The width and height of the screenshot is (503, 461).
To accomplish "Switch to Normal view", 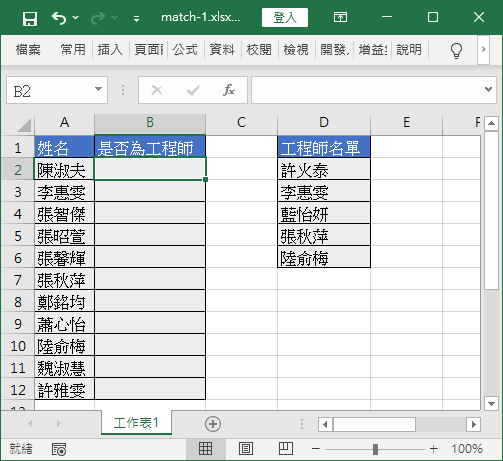I will coord(205,449).
